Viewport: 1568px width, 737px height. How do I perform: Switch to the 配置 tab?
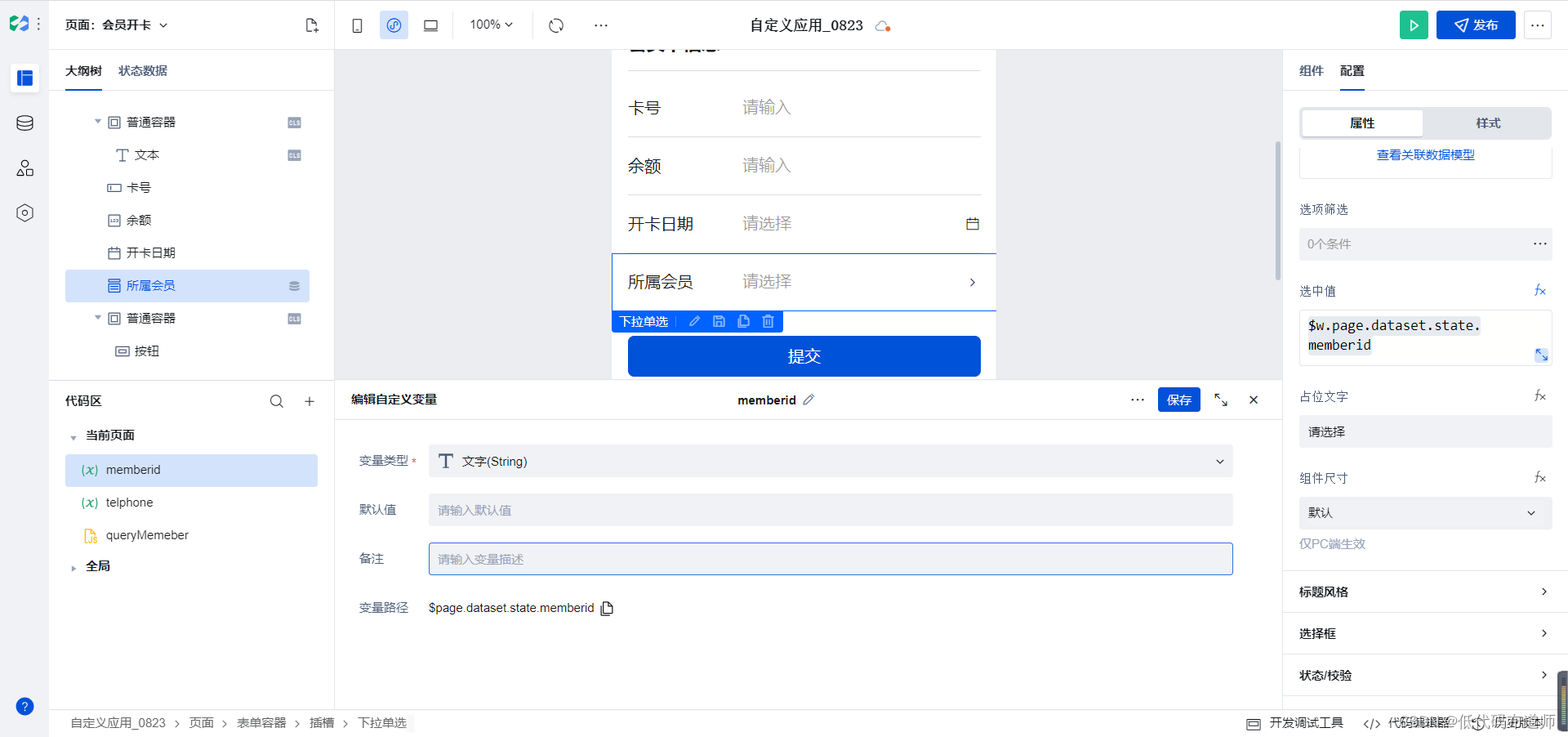[x=1352, y=71]
